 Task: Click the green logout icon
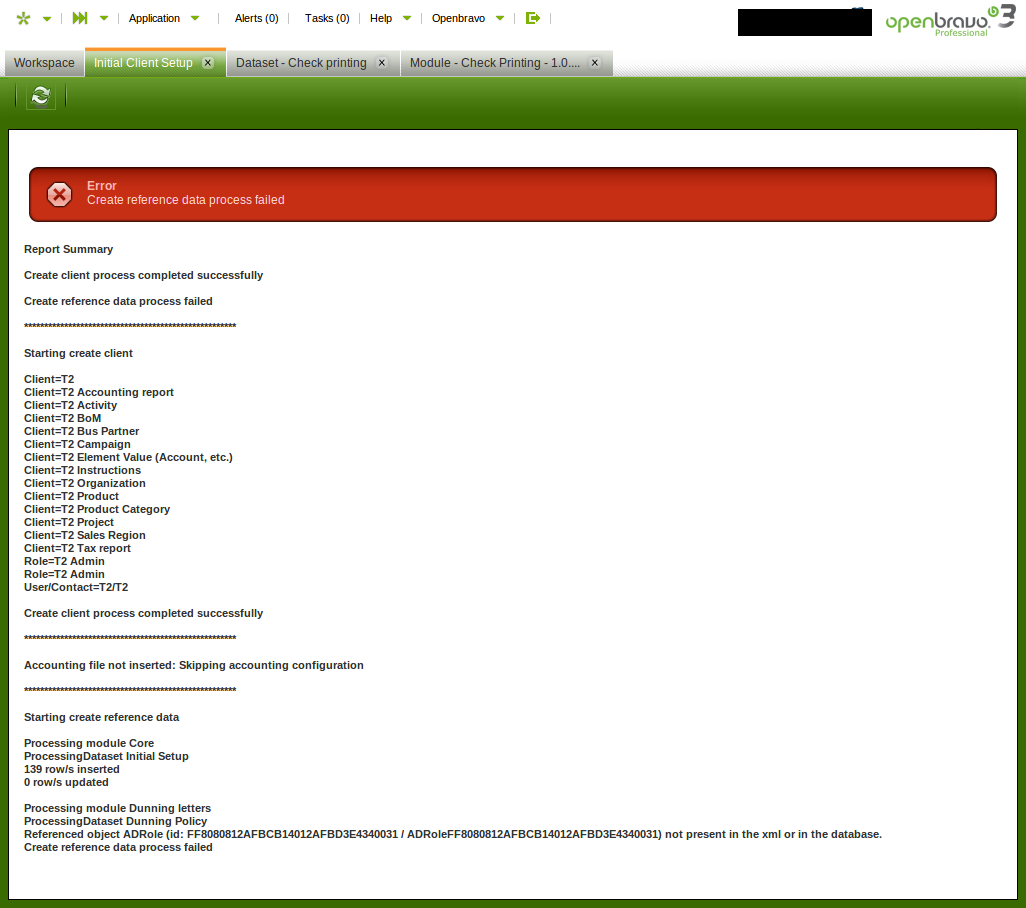(x=533, y=18)
